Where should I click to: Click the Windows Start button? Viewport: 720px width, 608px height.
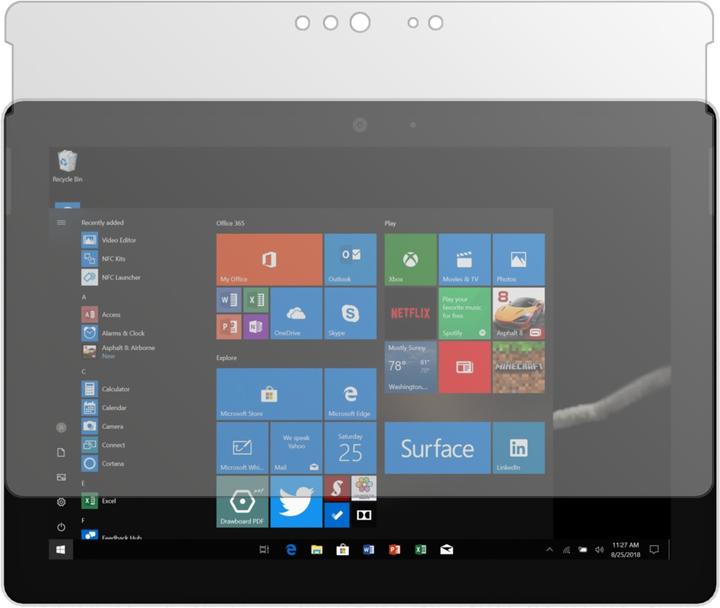click(61, 550)
